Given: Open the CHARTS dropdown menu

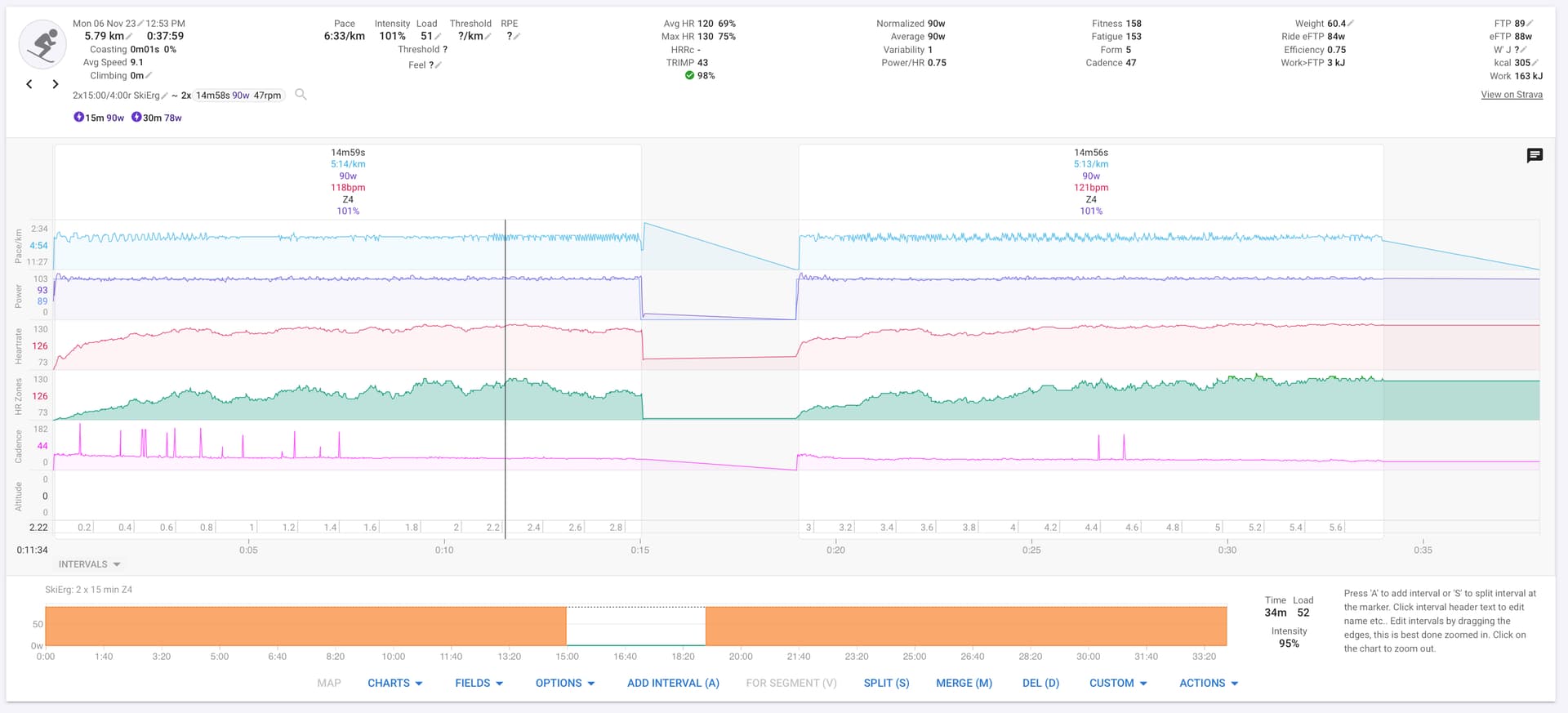Looking at the screenshot, I should (x=394, y=683).
